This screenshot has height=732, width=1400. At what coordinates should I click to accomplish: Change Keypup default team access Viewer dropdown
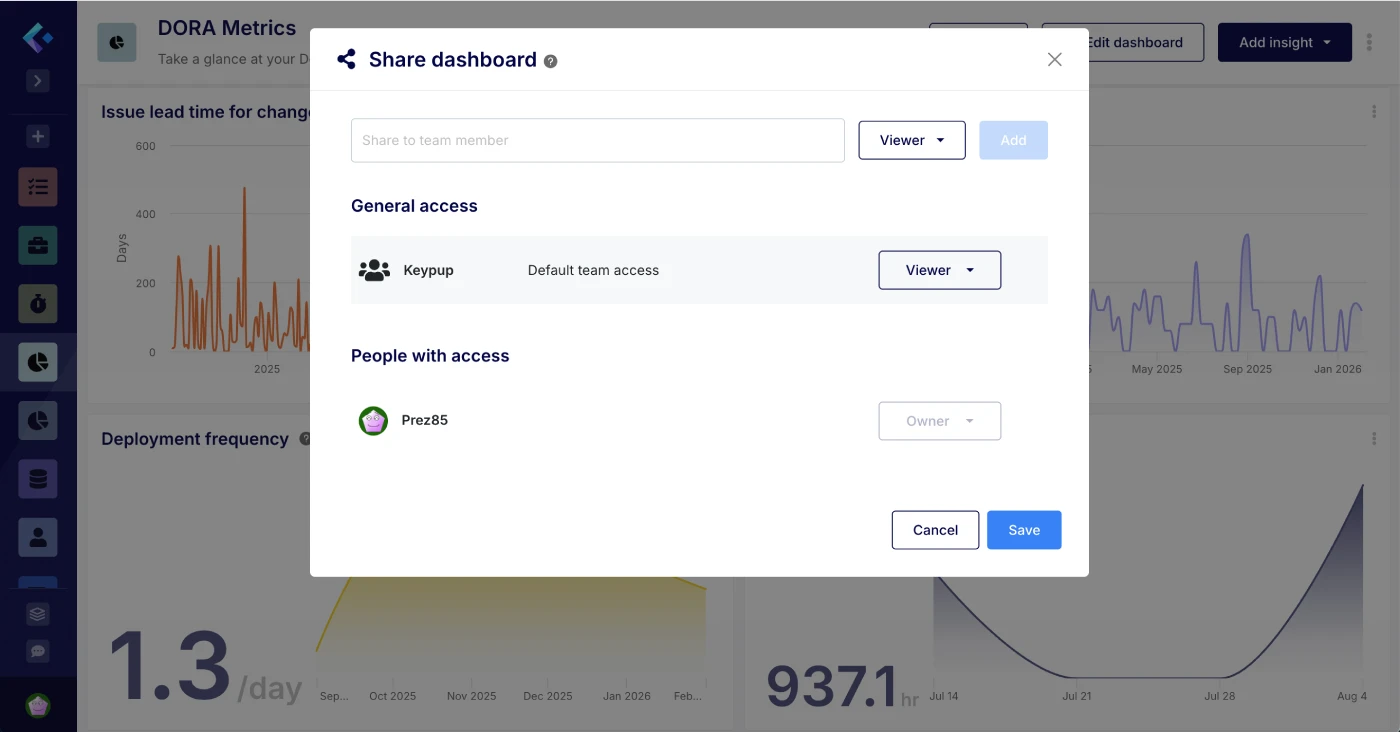(x=939, y=270)
